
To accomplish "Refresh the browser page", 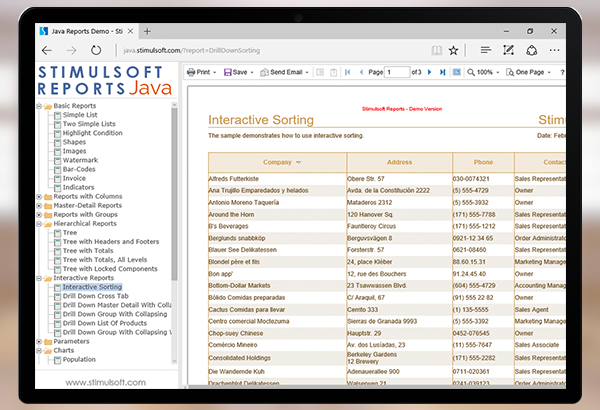I will click(100, 50).
